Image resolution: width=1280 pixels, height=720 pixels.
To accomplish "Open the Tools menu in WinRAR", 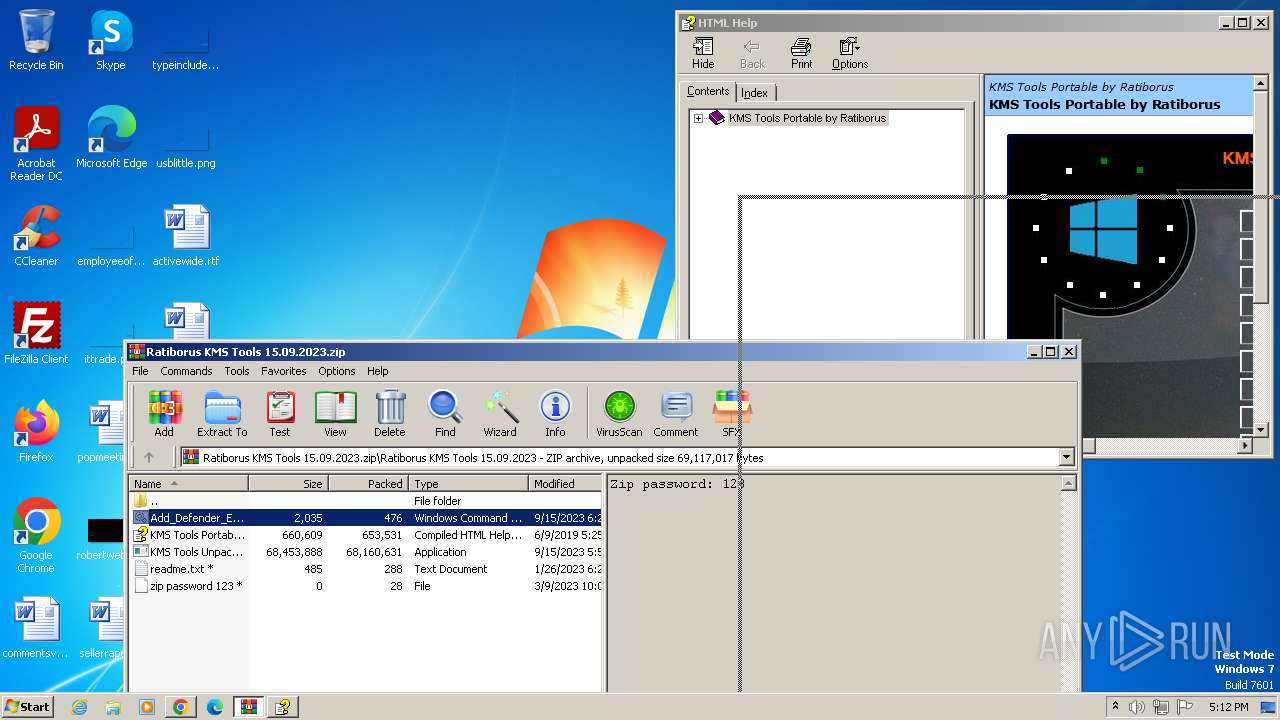I will click(237, 371).
